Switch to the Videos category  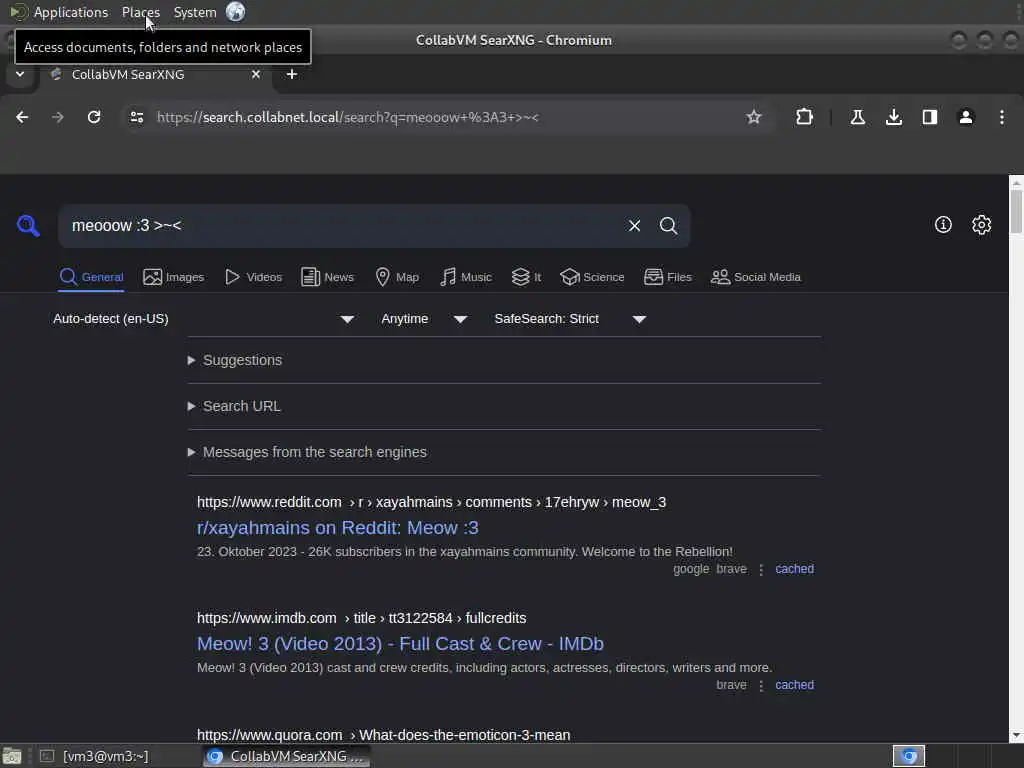pos(253,277)
